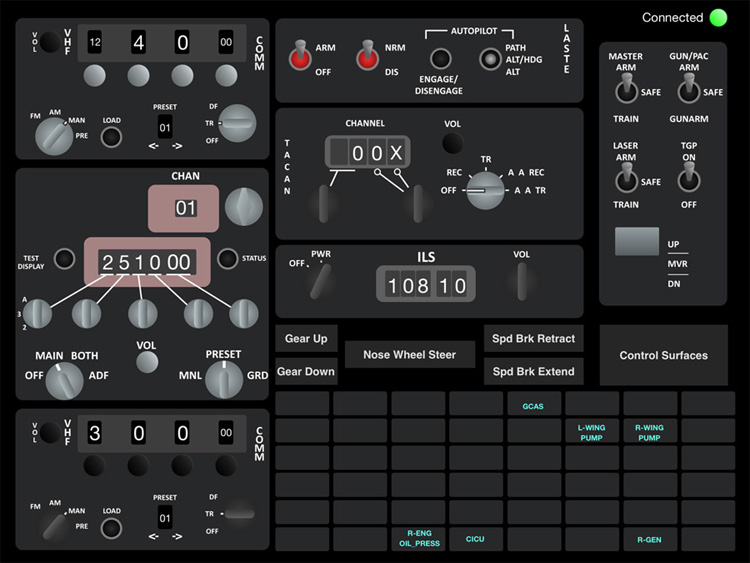This screenshot has width=750, height=563.
Task: Click the TACAN channel 00X display
Action: tap(367, 153)
